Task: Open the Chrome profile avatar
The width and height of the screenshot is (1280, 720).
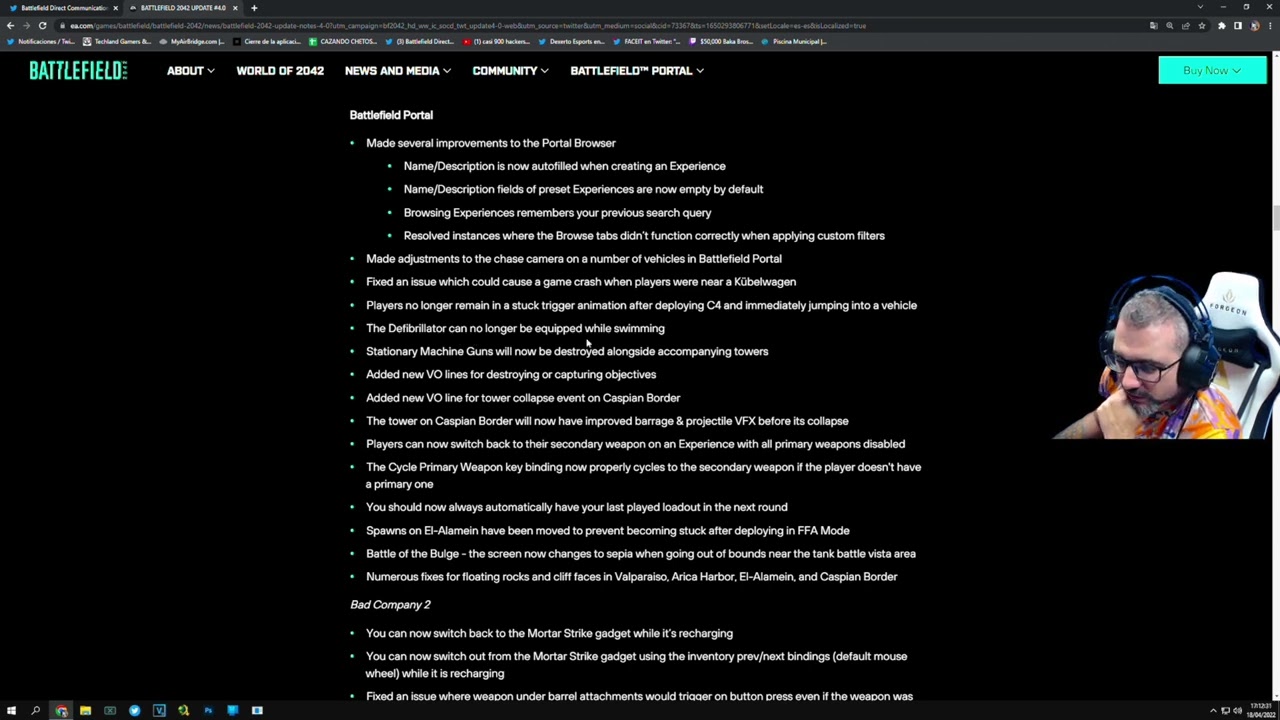Action: coord(1254,25)
